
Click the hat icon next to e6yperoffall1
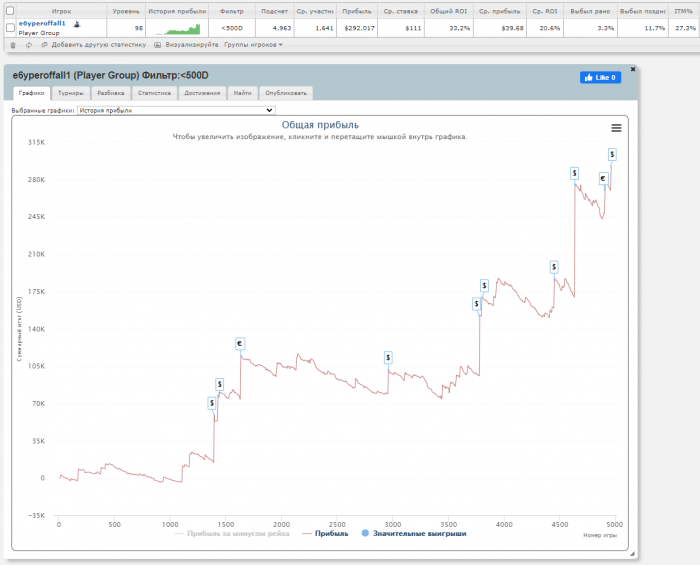pos(76,23)
